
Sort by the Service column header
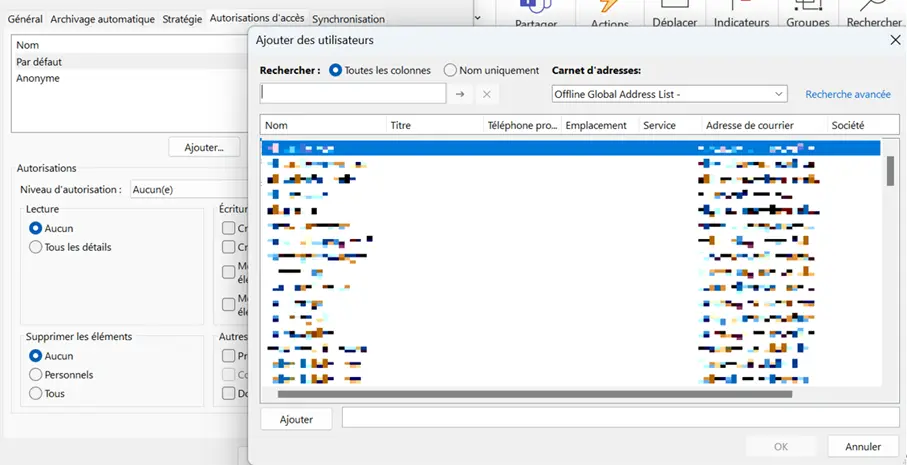coord(670,125)
